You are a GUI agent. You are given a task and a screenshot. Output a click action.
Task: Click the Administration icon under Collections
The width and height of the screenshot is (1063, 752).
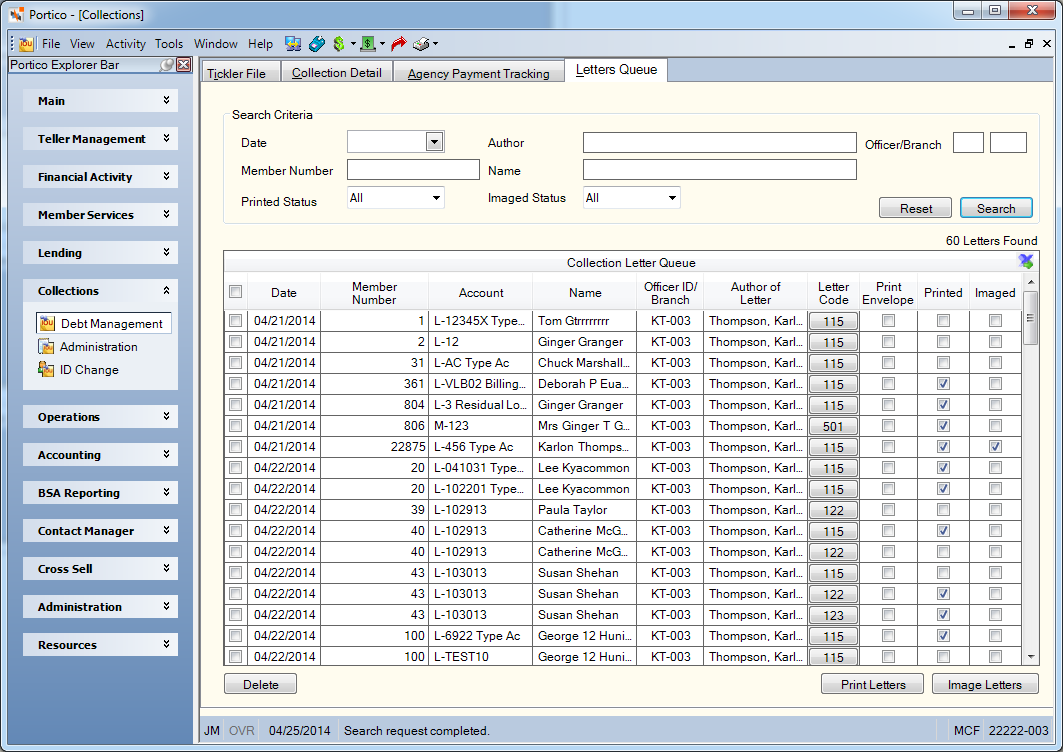pyautogui.click(x=46, y=347)
